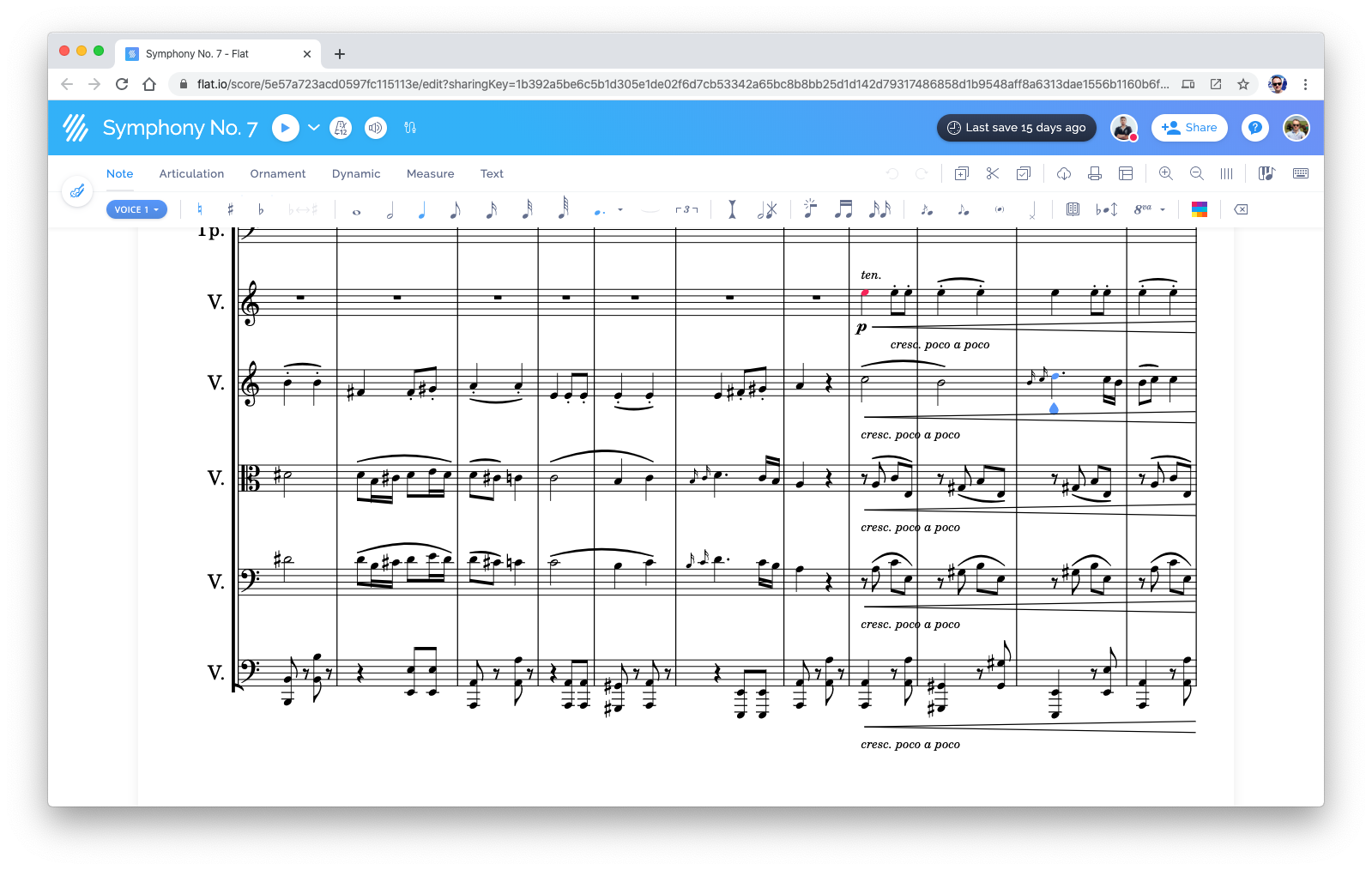This screenshot has width=1372, height=870.
Task: Zoom in on the score
Action: 1166,173
